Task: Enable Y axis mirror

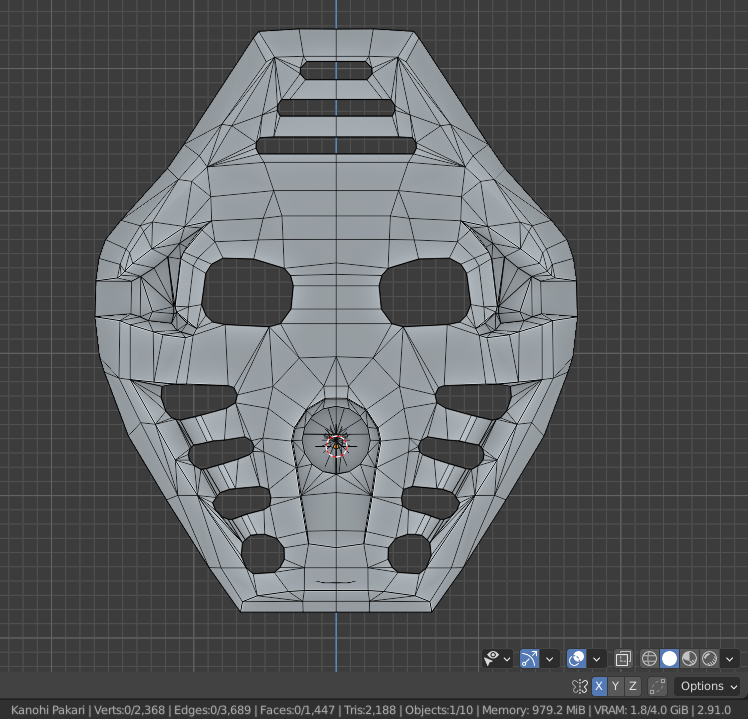Action: coord(615,686)
